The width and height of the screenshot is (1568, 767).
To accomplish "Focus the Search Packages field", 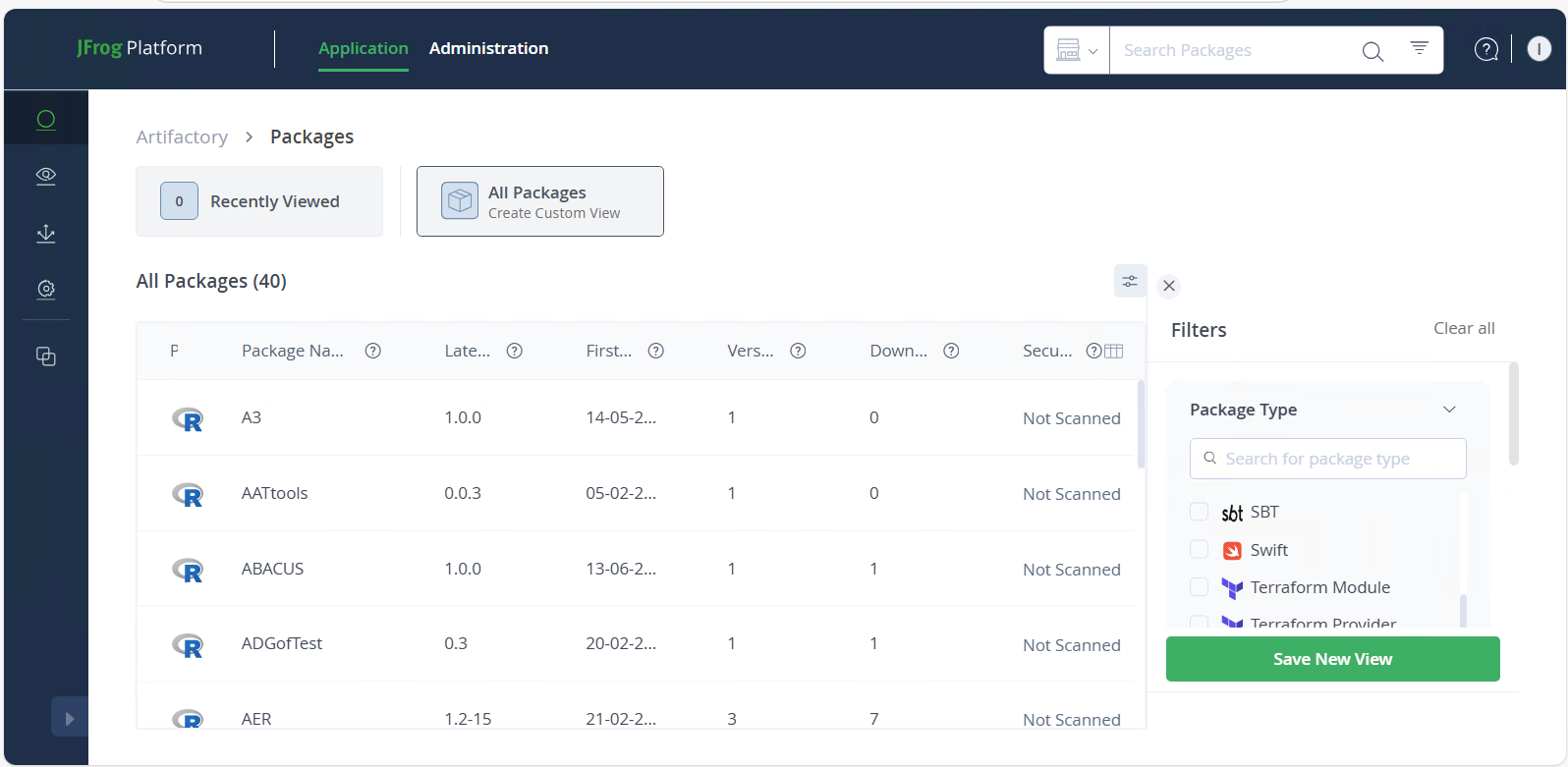I will pos(1235,50).
